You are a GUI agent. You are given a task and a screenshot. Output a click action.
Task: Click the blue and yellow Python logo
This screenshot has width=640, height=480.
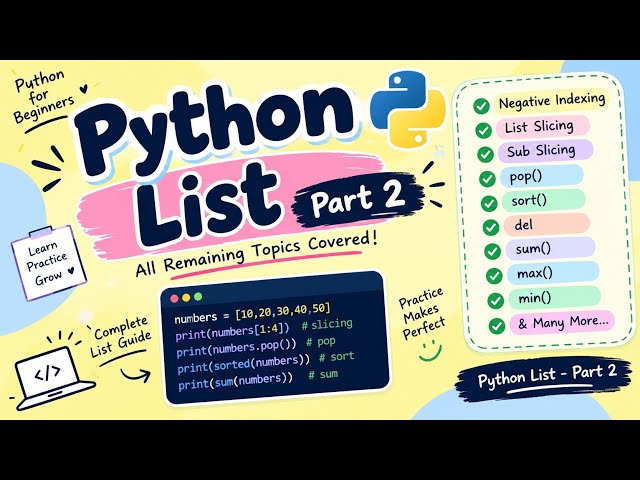click(408, 109)
